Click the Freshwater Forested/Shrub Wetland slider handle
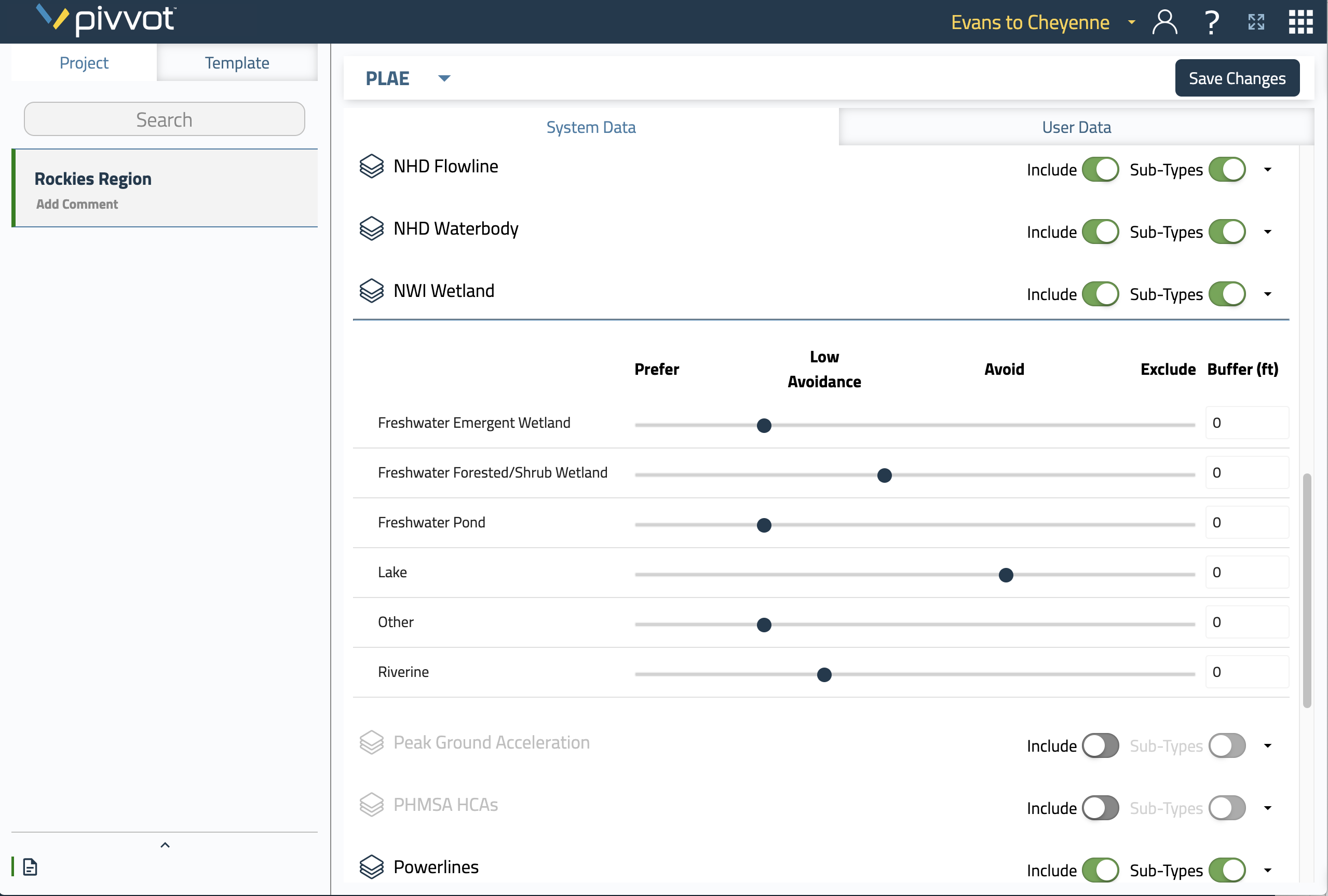The height and width of the screenshot is (896, 1328). click(x=885, y=476)
